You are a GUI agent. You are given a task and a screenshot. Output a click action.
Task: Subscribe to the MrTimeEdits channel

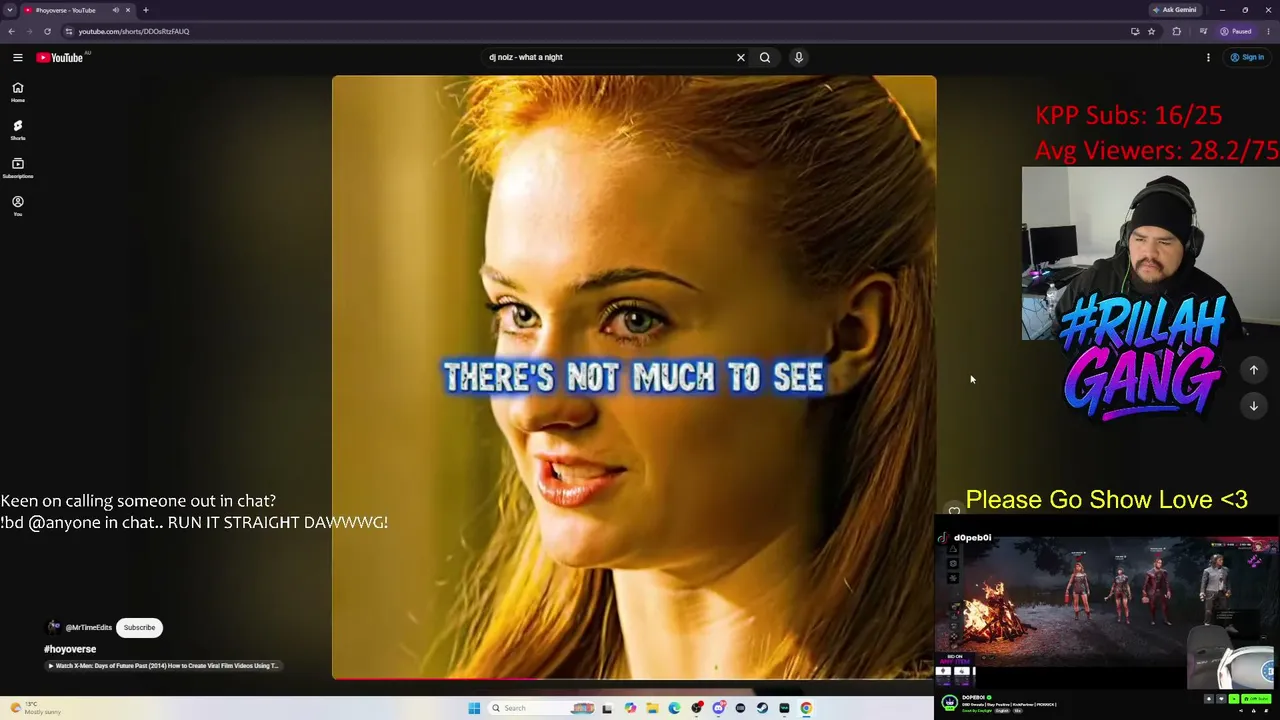point(139,627)
